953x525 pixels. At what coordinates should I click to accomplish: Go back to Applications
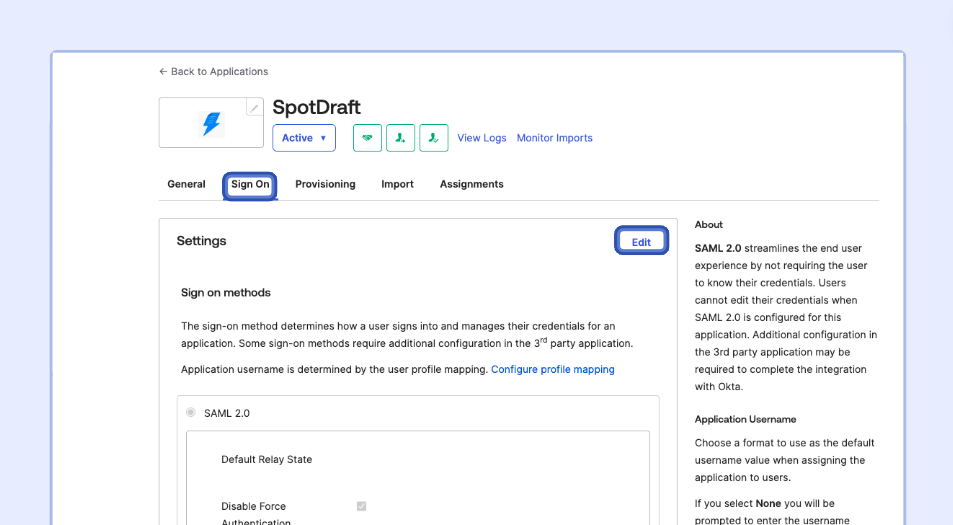point(213,72)
